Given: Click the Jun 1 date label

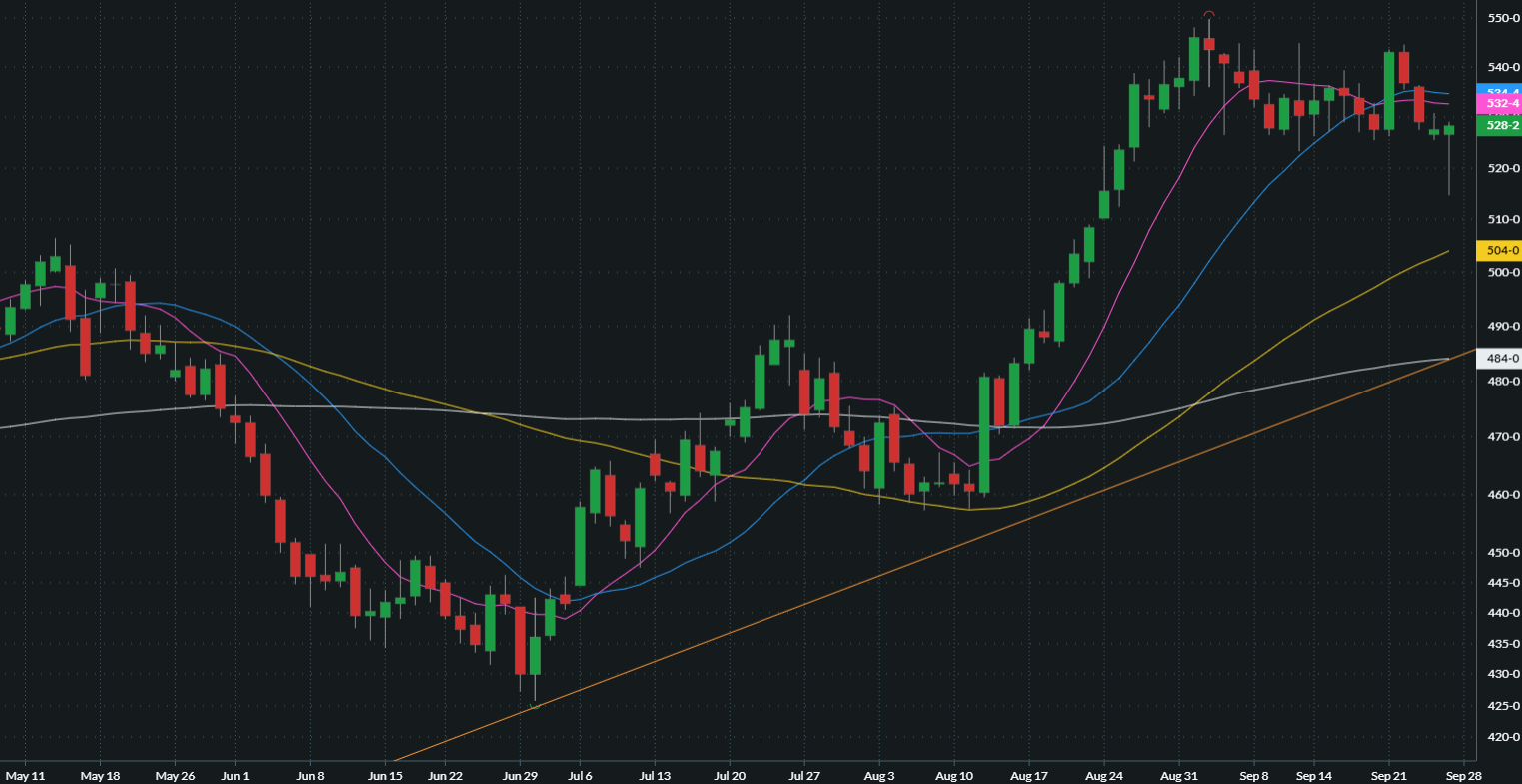Looking at the screenshot, I should [x=235, y=775].
